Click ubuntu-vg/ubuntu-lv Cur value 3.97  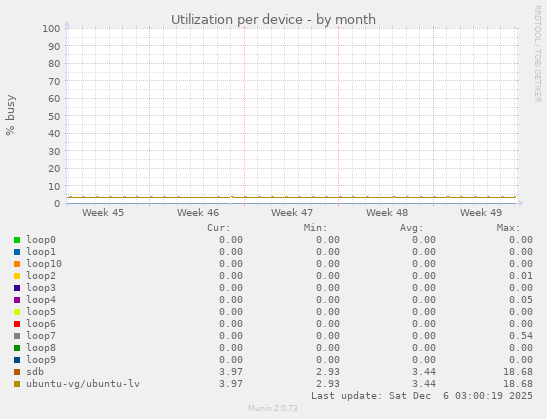(x=231, y=384)
